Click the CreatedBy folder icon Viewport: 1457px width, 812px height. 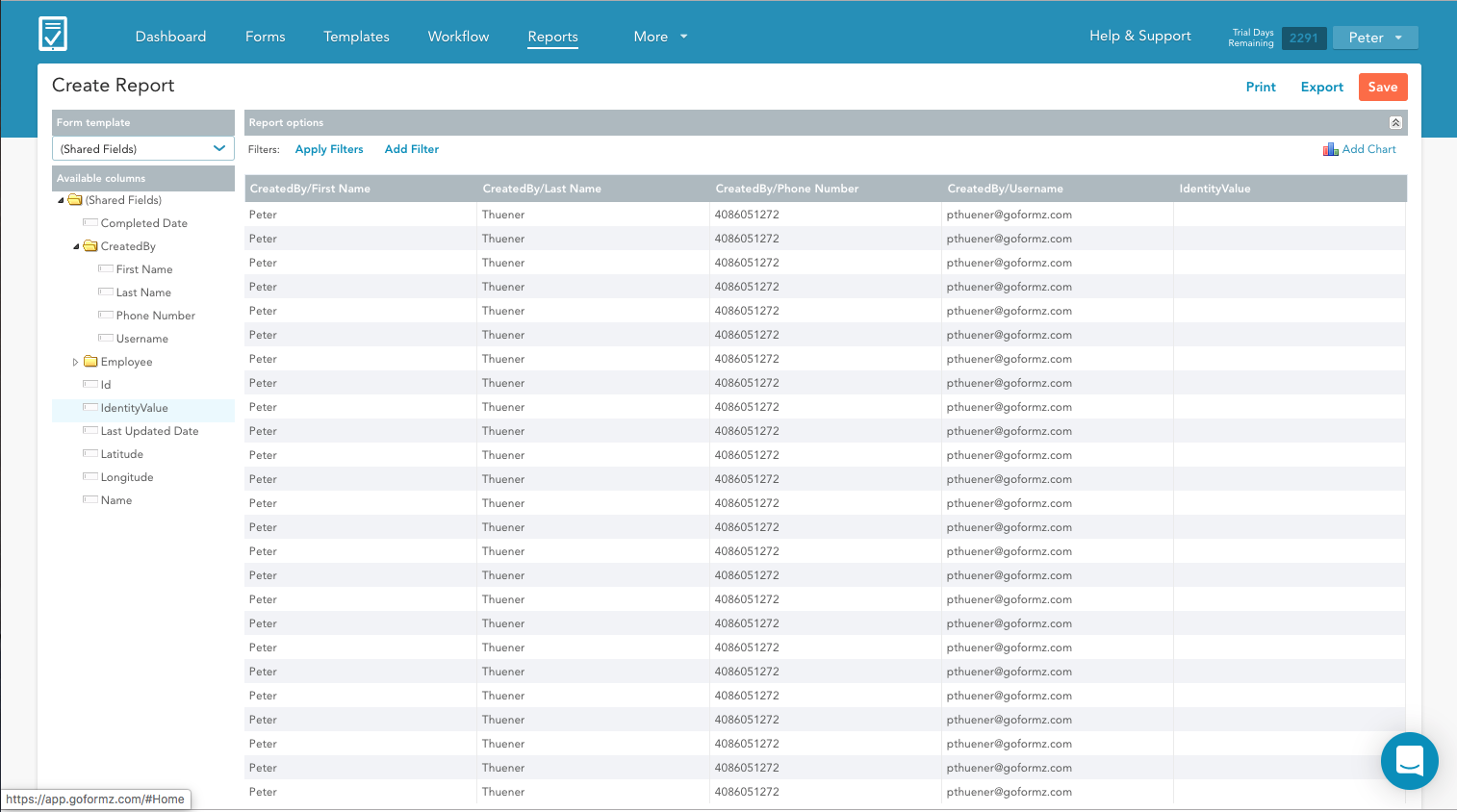pyautogui.click(x=90, y=246)
